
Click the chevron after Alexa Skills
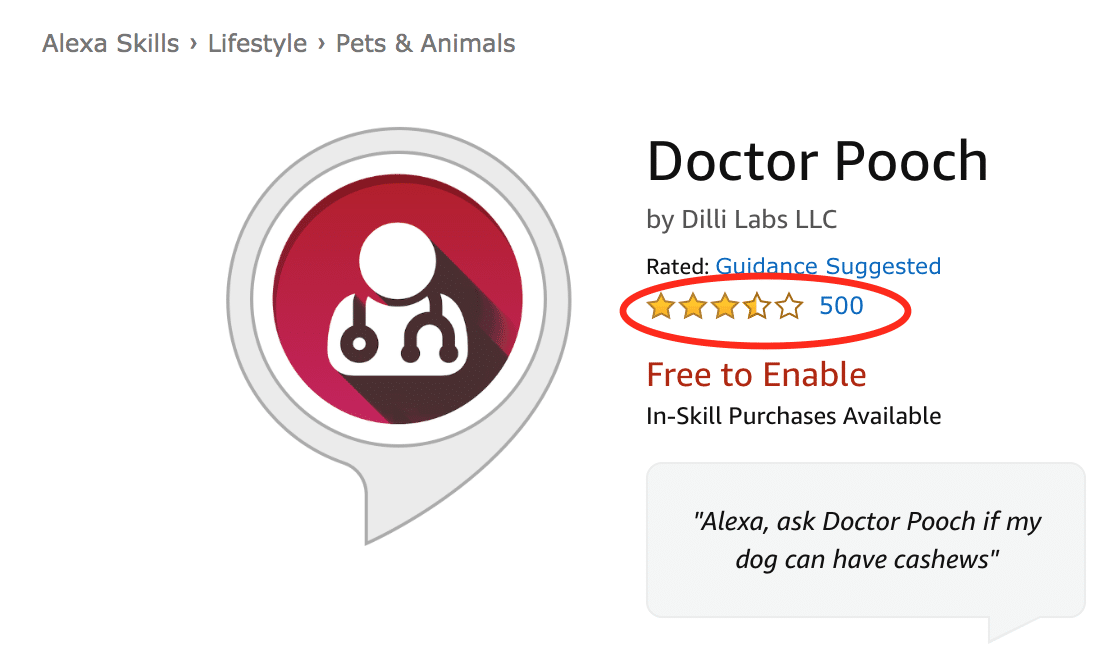pos(194,45)
